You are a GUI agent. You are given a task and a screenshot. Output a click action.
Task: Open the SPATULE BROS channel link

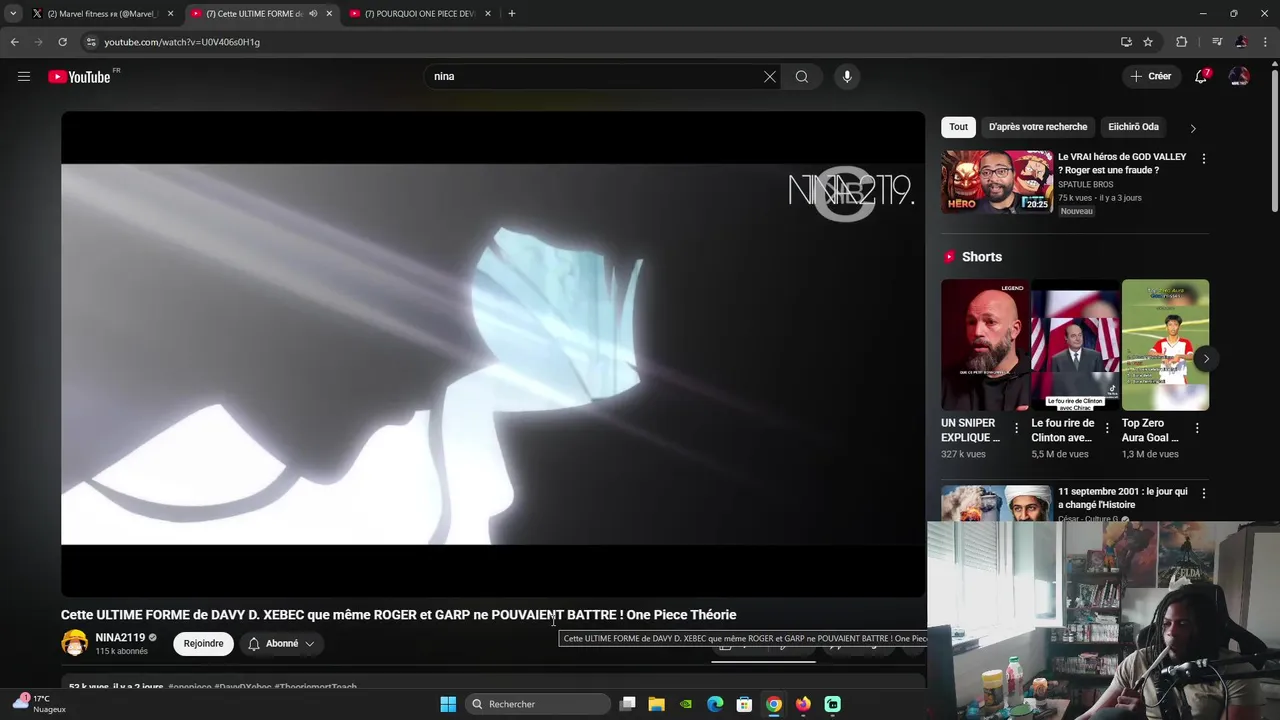[1085, 184]
